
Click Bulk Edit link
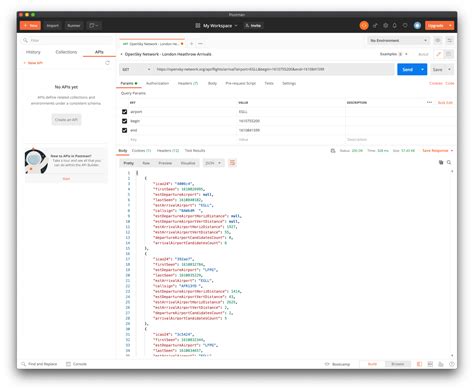pyautogui.click(x=445, y=103)
